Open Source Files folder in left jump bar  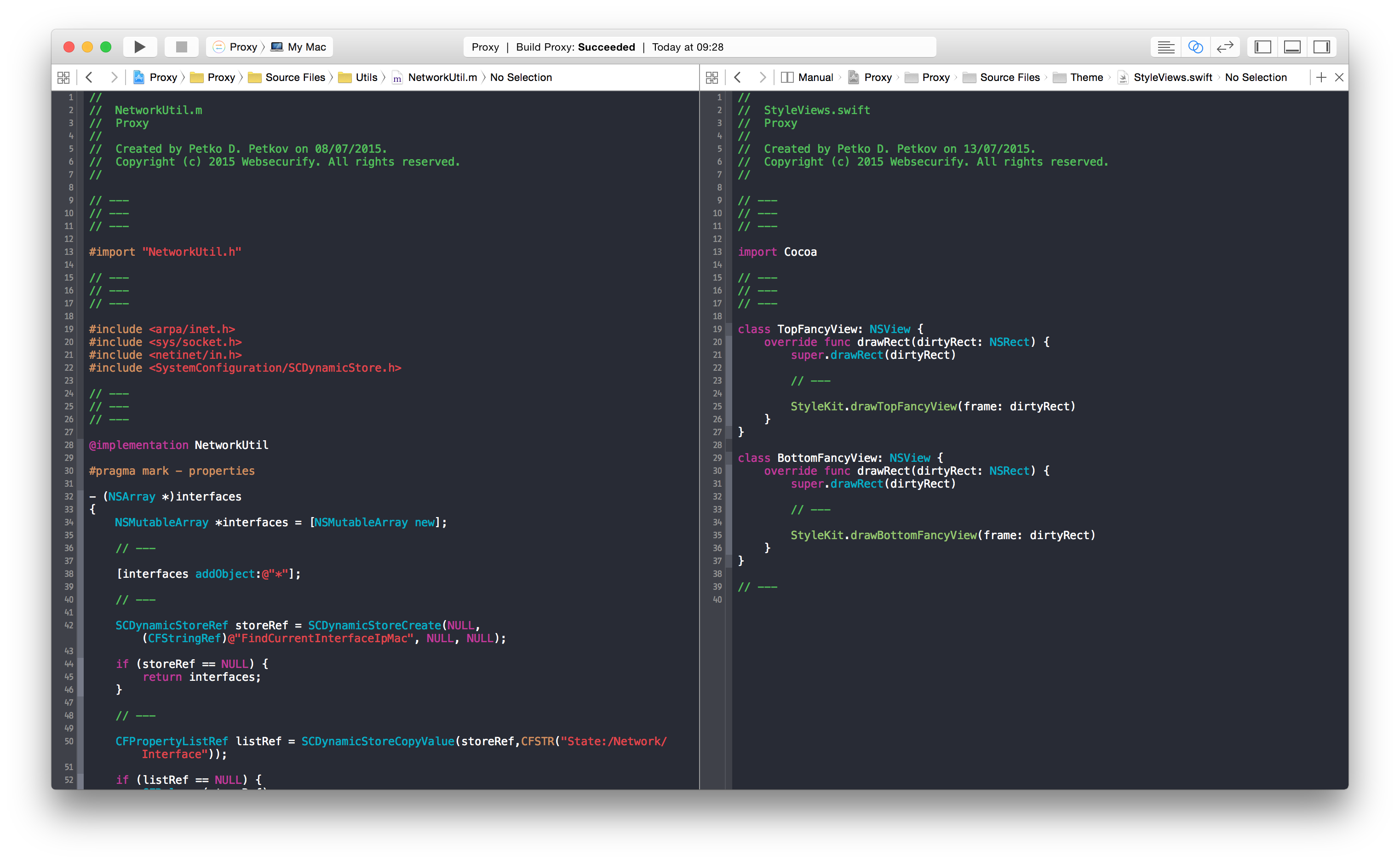(x=287, y=77)
